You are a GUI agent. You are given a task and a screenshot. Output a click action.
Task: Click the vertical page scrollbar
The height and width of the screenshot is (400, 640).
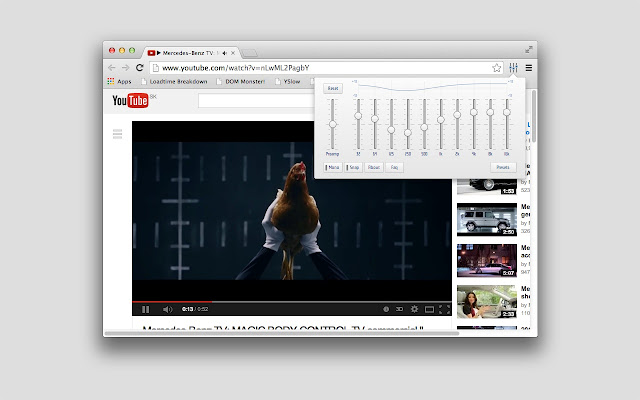coord(534,116)
